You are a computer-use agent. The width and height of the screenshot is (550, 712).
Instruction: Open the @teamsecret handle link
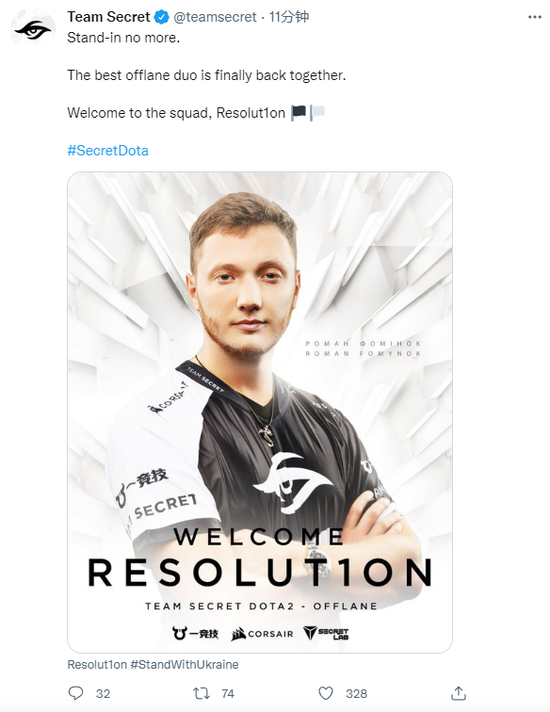[215, 17]
